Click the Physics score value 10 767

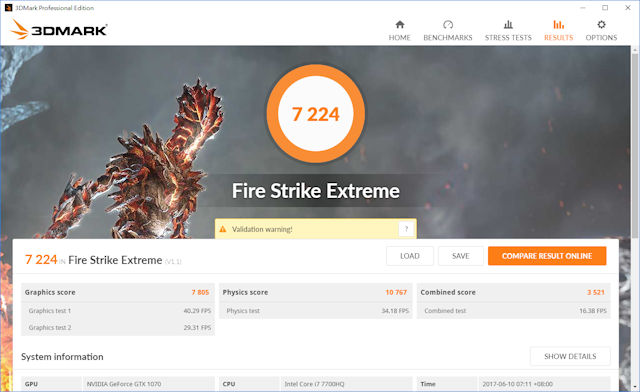[396, 292]
